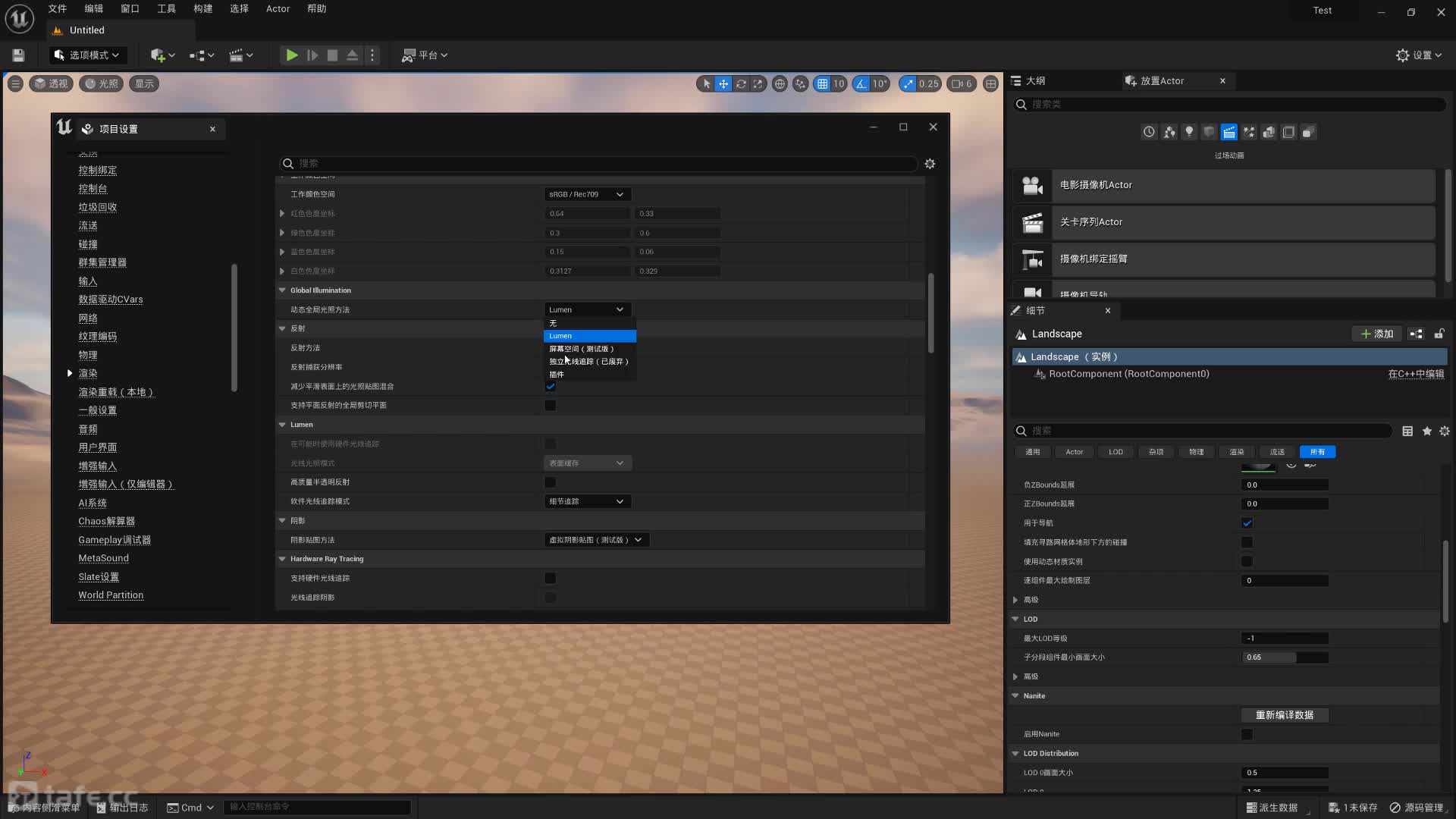Open the Blueprints toolbar icon menu
Viewport: 1456px width, 819px height.
tap(202, 55)
